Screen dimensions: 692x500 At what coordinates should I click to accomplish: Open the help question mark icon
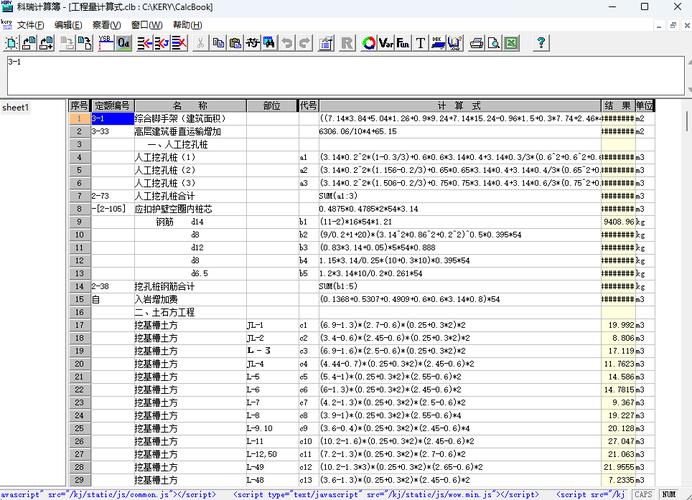pos(541,43)
